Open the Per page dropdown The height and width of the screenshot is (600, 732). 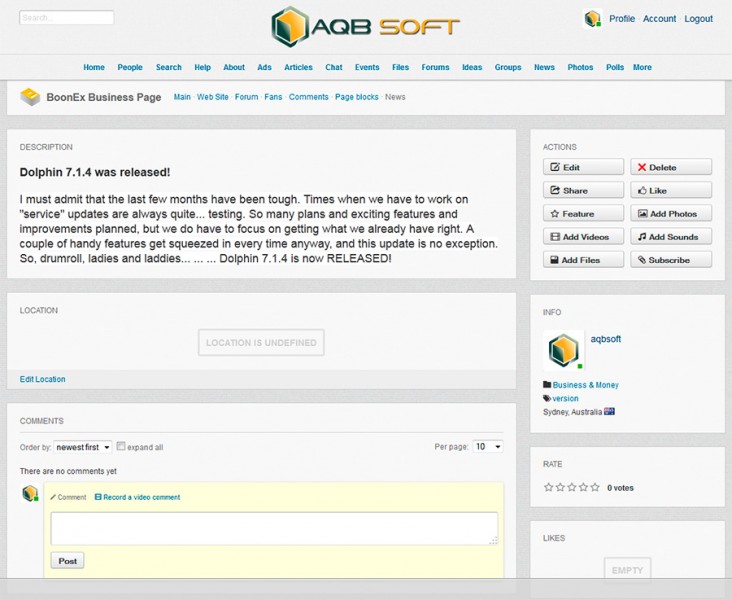[488, 446]
